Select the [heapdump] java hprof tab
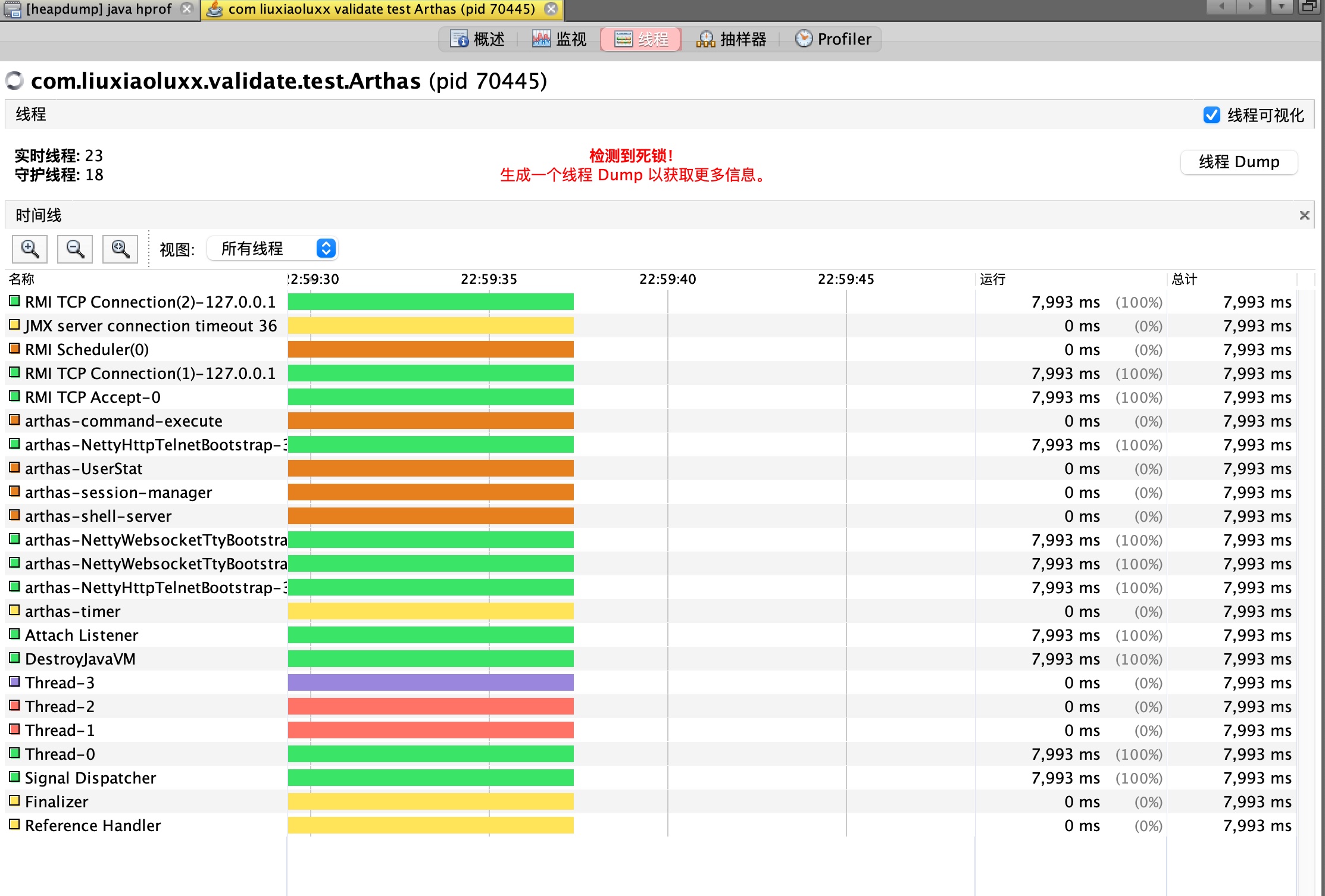This screenshot has height=896, width=1325. (x=98, y=9)
